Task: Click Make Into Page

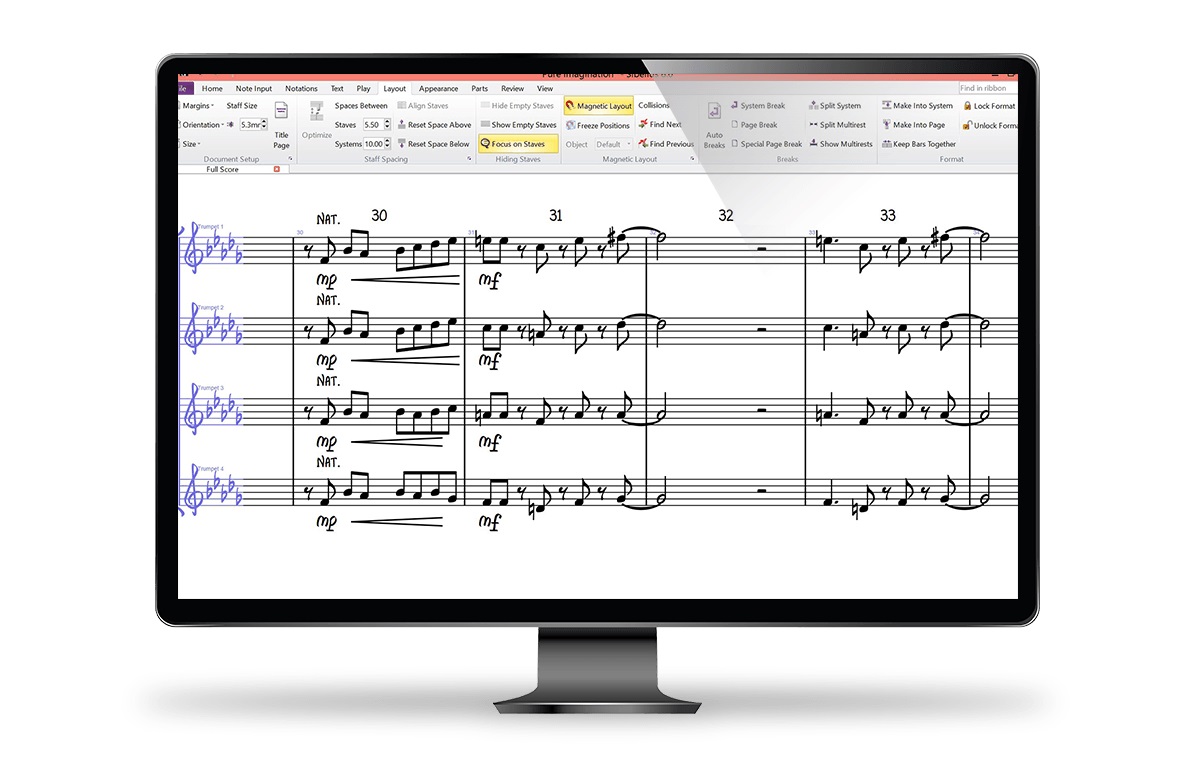Action: 913,125
